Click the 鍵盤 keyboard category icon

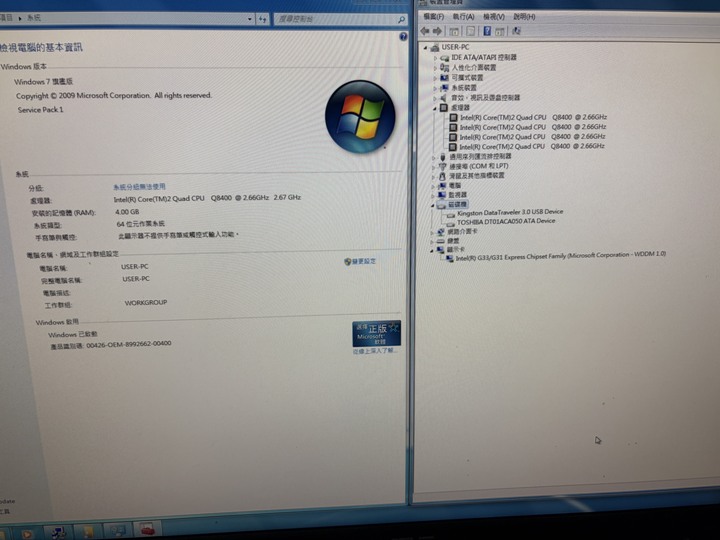point(440,241)
